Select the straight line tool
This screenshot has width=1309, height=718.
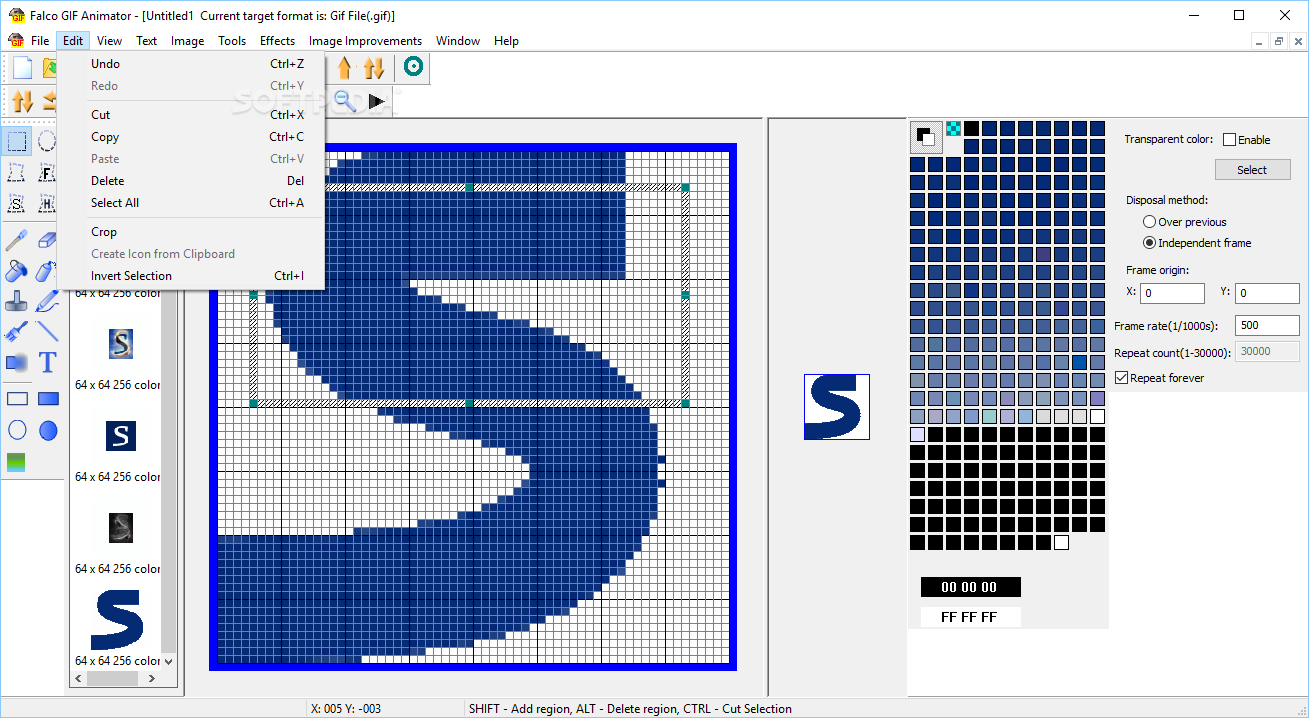pyautogui.click(x=47, y=331)
